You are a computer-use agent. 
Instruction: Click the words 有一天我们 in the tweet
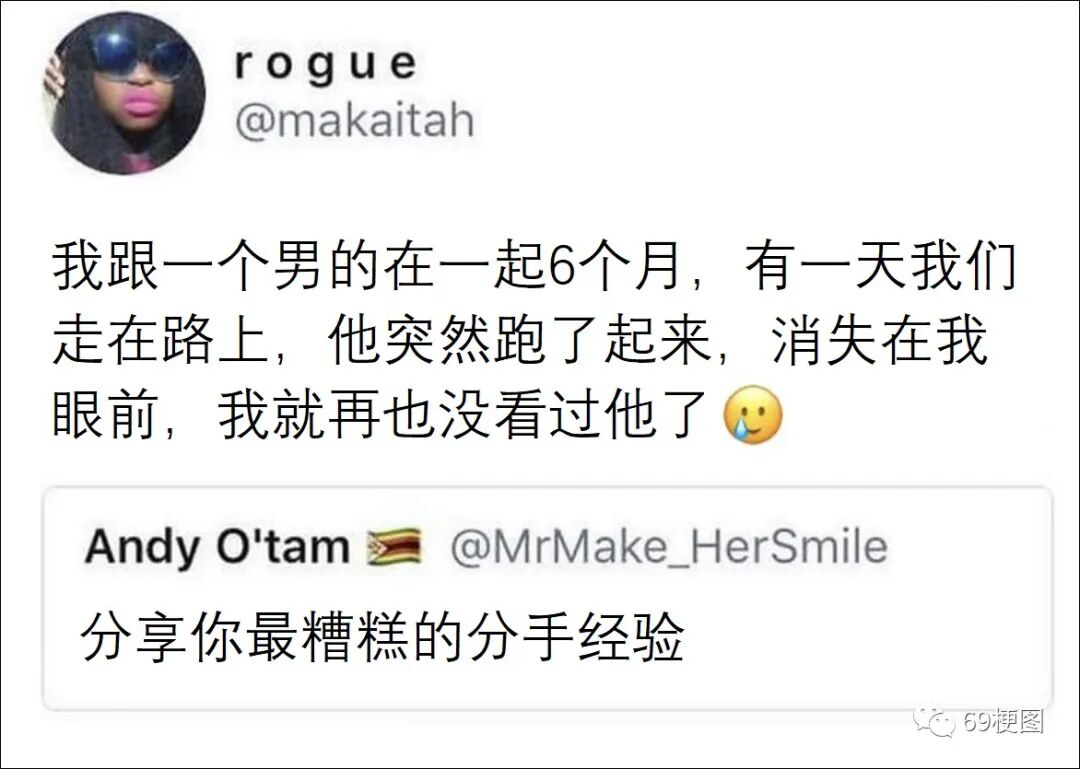pyautogui.click(x=880, y=267)
